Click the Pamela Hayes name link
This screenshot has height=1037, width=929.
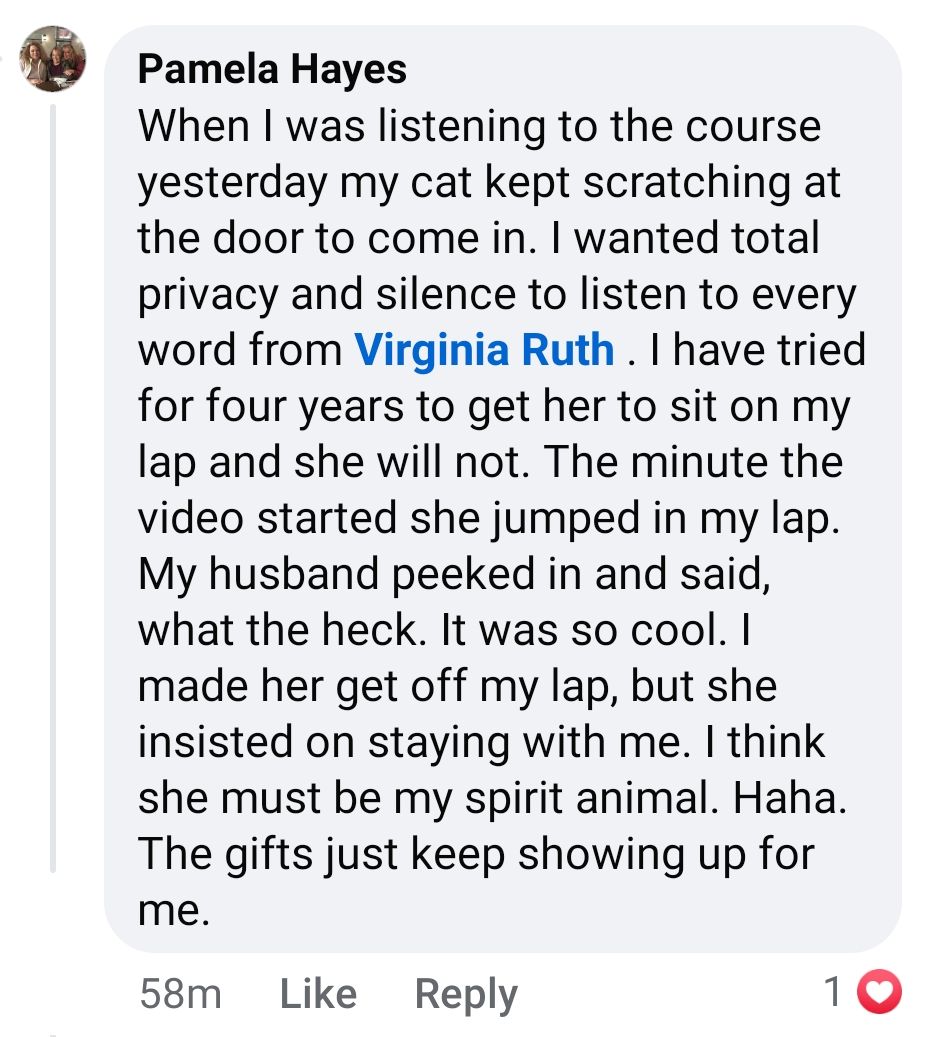(x=272, y=69)
